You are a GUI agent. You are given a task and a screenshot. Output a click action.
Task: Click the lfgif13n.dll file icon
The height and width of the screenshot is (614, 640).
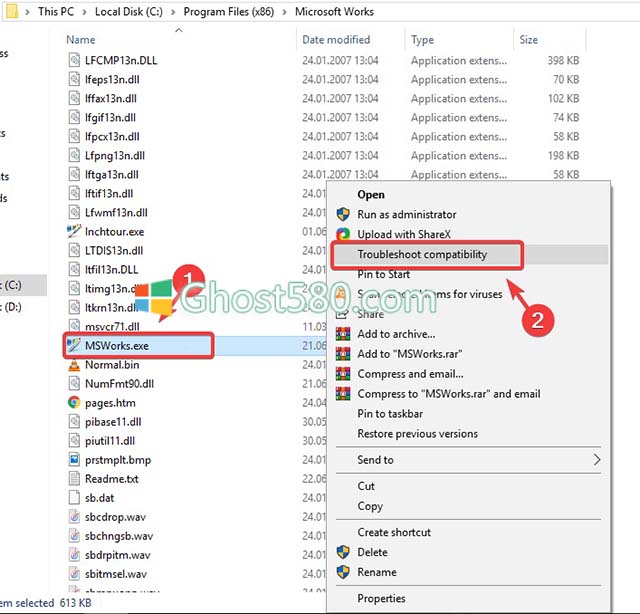74,117
